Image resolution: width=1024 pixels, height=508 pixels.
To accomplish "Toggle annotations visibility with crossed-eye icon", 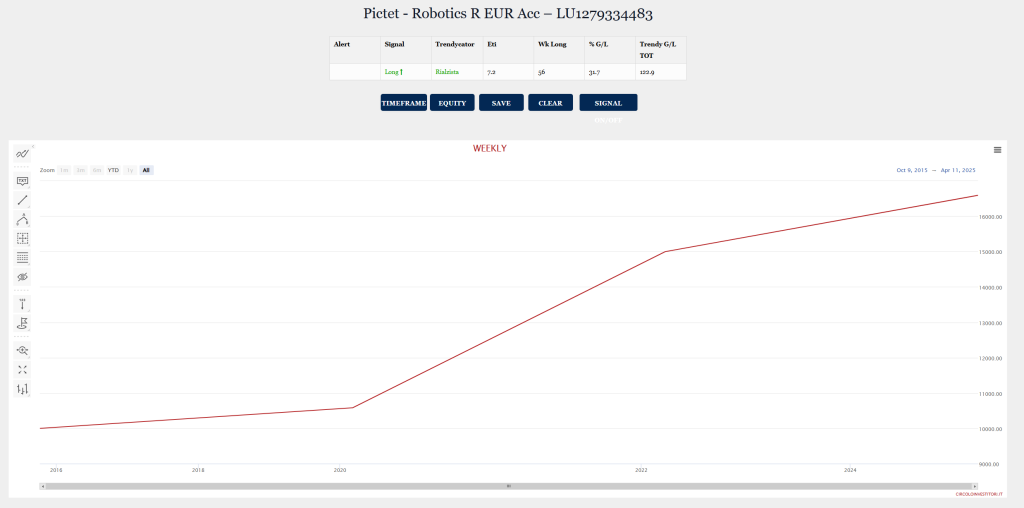I will point(22,277).
